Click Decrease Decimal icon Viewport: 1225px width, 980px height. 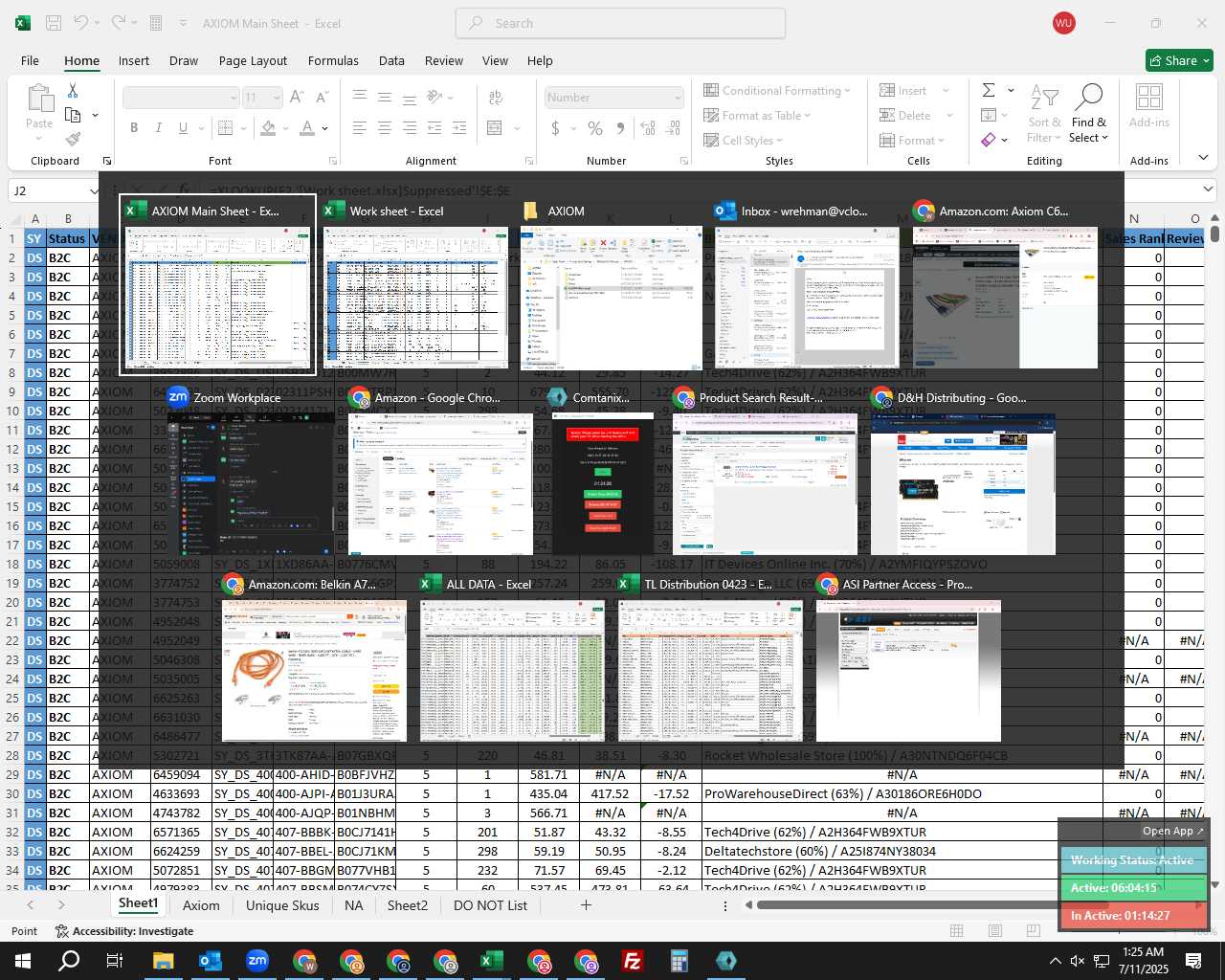[x=674, y=127]
